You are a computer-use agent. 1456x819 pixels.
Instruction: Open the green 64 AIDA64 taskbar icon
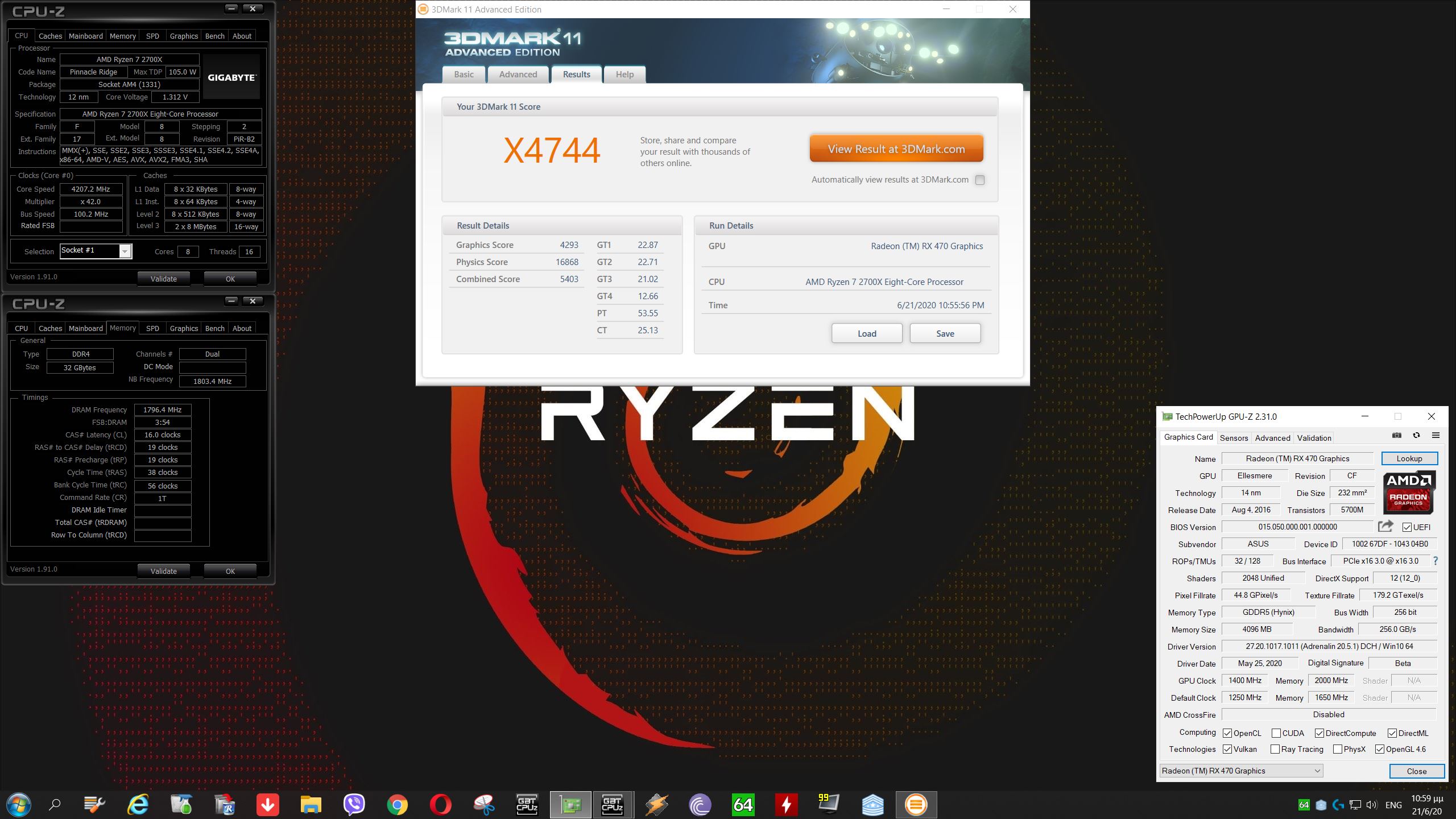pyautogui.click(x=743, y=804)
